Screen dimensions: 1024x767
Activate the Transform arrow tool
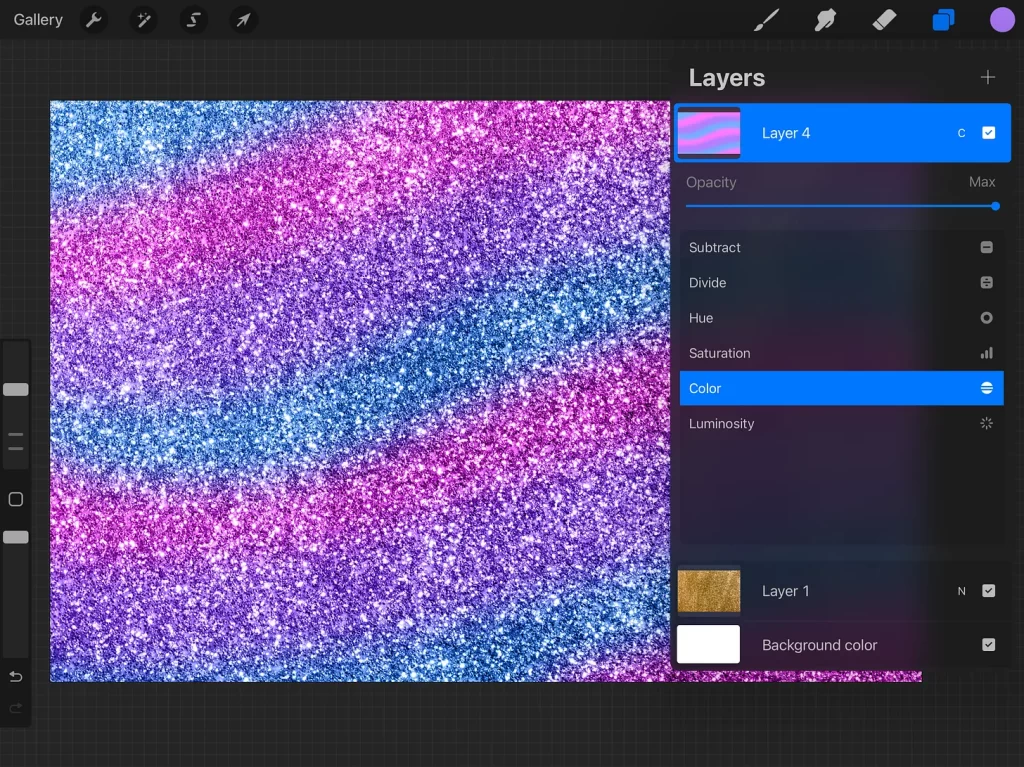243,20
